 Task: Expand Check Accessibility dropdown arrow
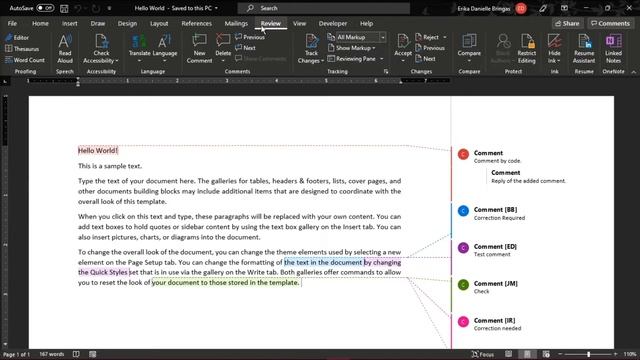tap(117, 61)
